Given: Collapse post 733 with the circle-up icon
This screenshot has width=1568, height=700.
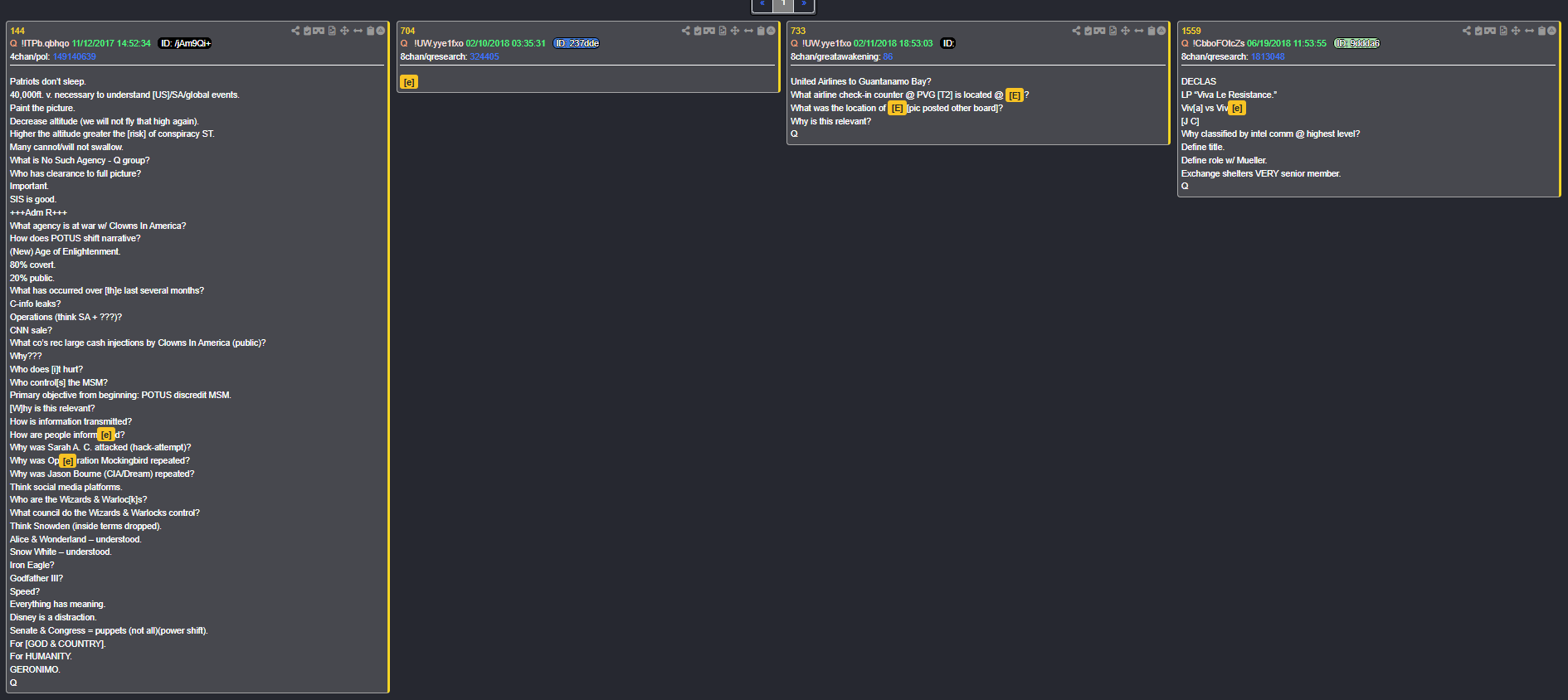Looking at the screenshot, I should pos(1162,31).
